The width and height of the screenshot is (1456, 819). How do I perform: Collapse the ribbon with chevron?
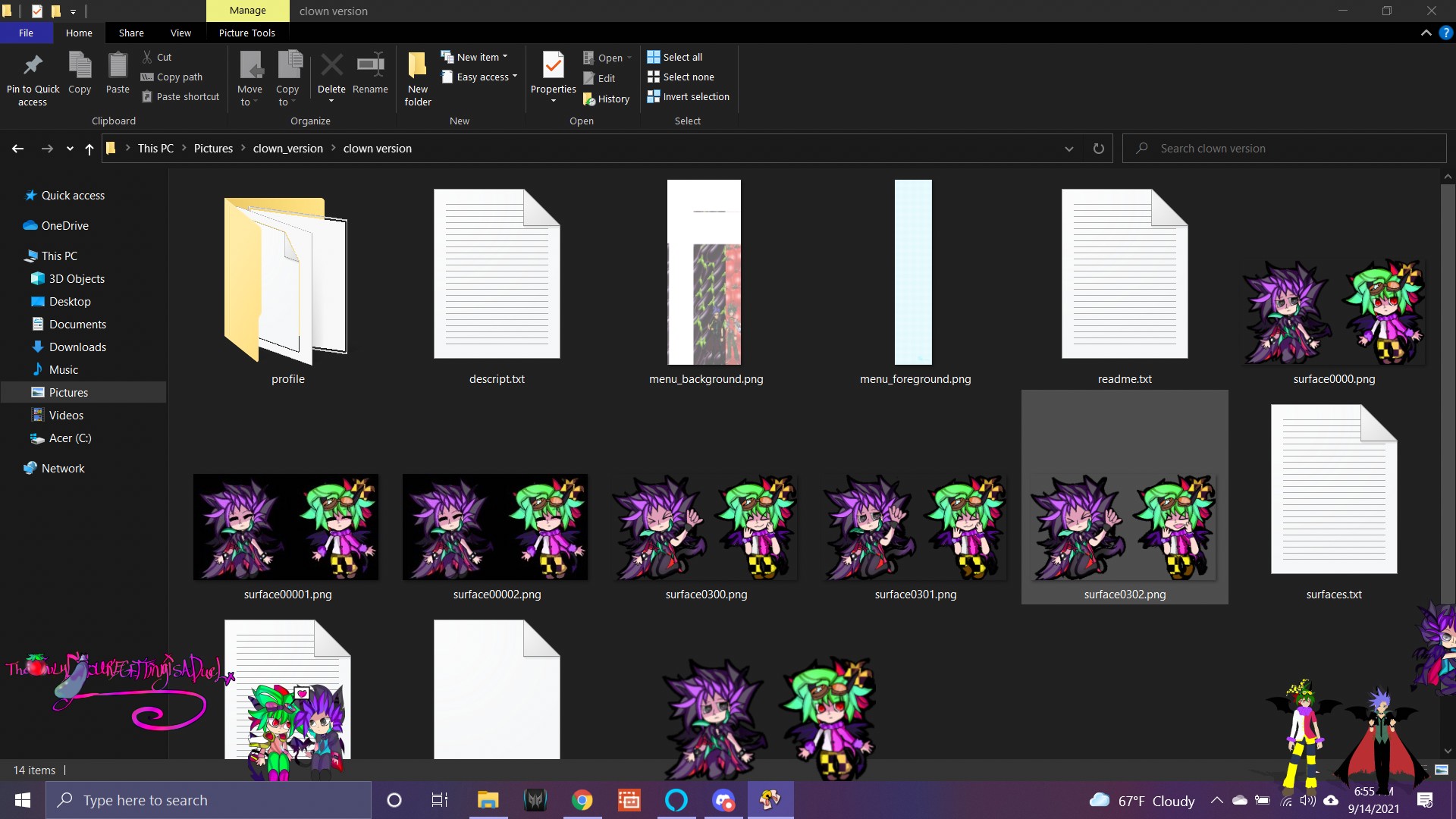(1426, 33)
